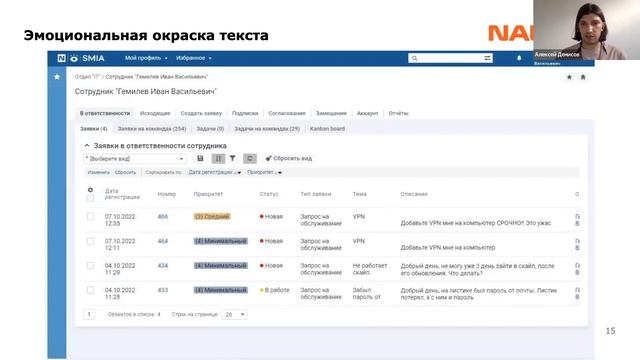Select checkbox for request 464

click(90, 241)
